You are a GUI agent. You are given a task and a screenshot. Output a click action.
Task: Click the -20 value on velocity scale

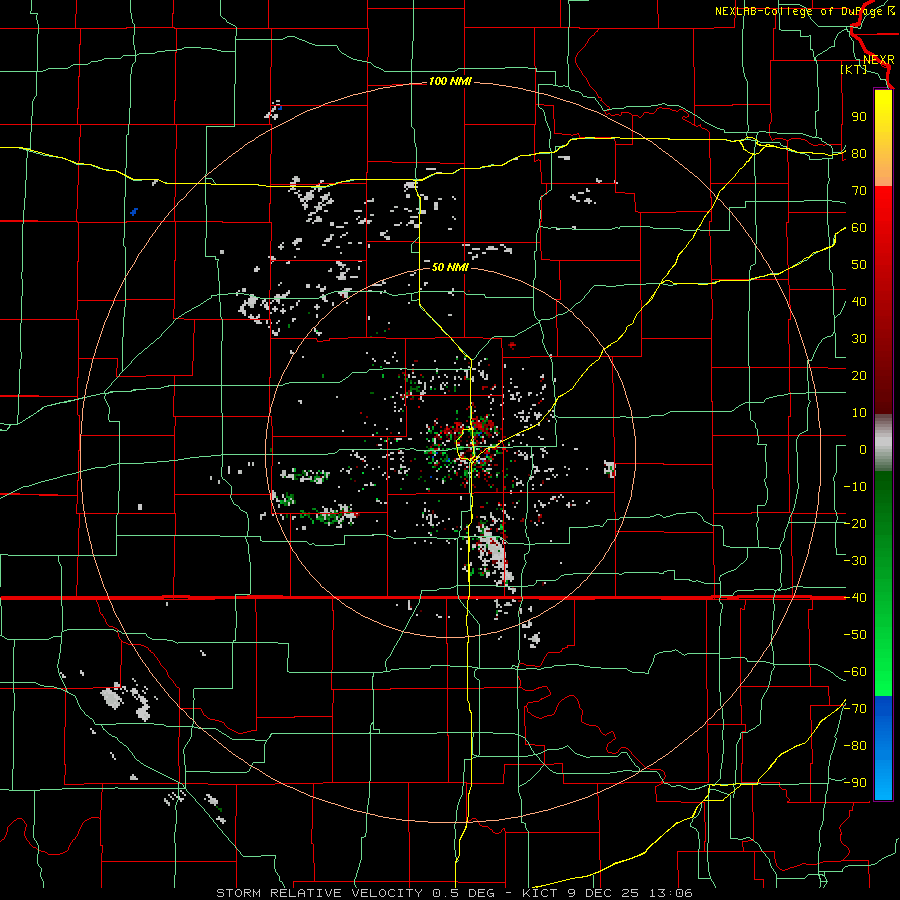click(855, 524)
